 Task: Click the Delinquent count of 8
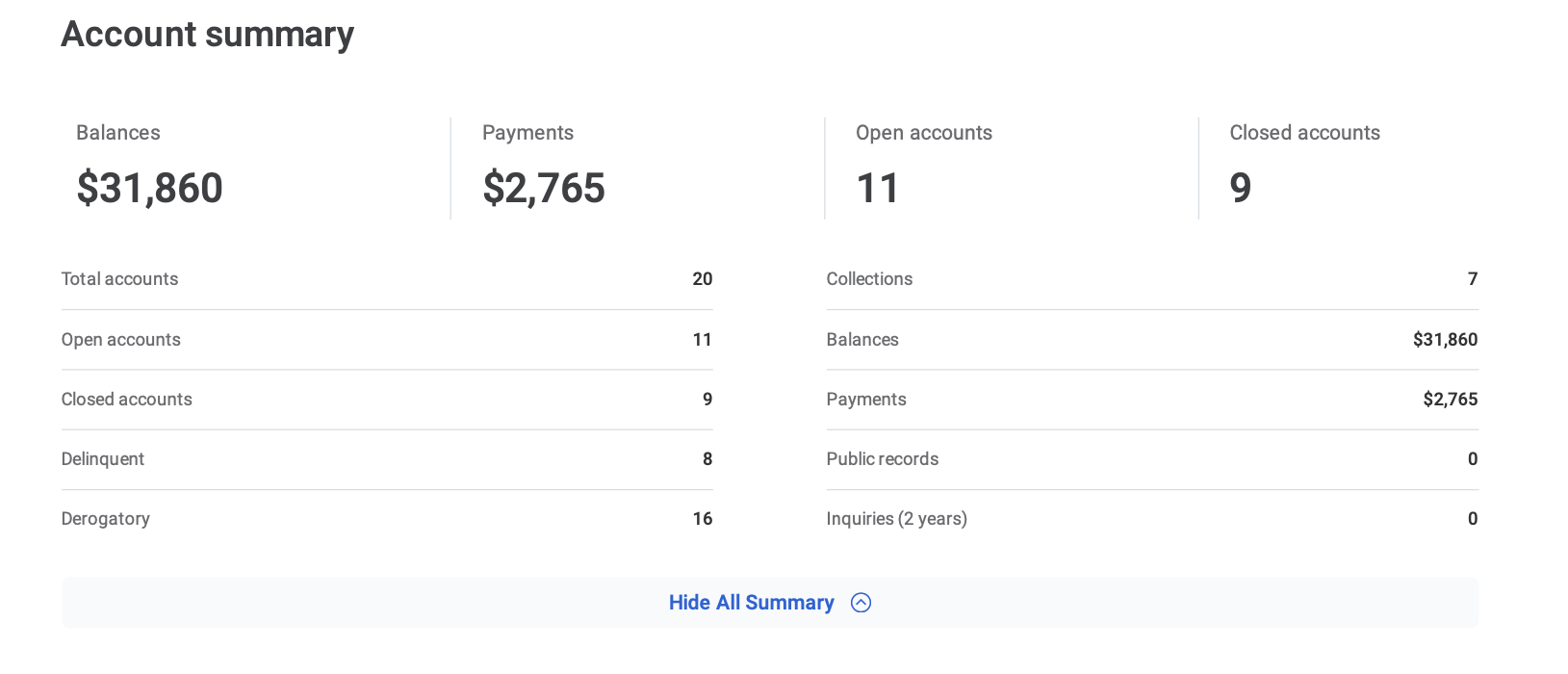[707, 459]
